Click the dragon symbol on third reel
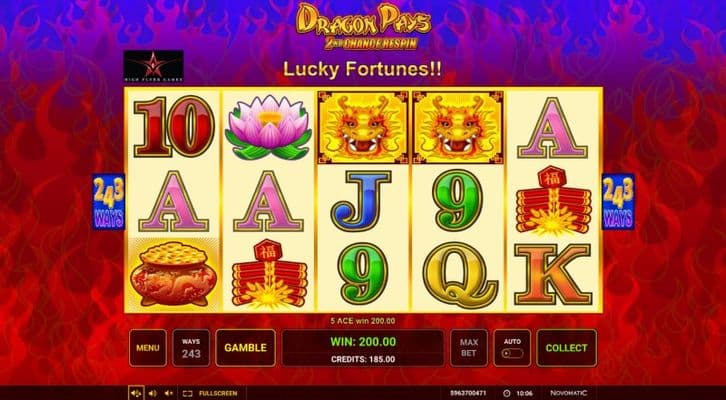 pyautogui.click(x=363, y=127)
